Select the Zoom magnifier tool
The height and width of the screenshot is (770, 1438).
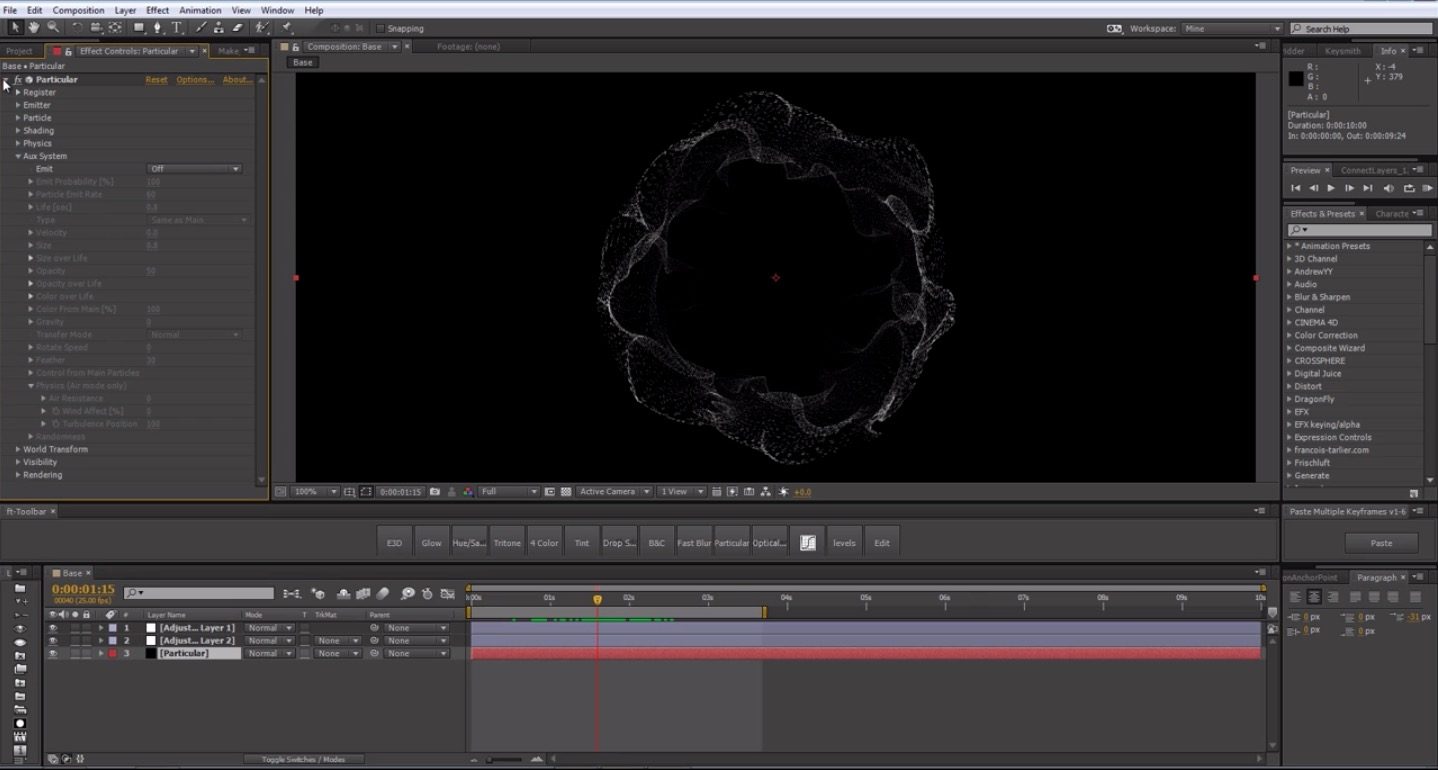click(x=53, y=28)
